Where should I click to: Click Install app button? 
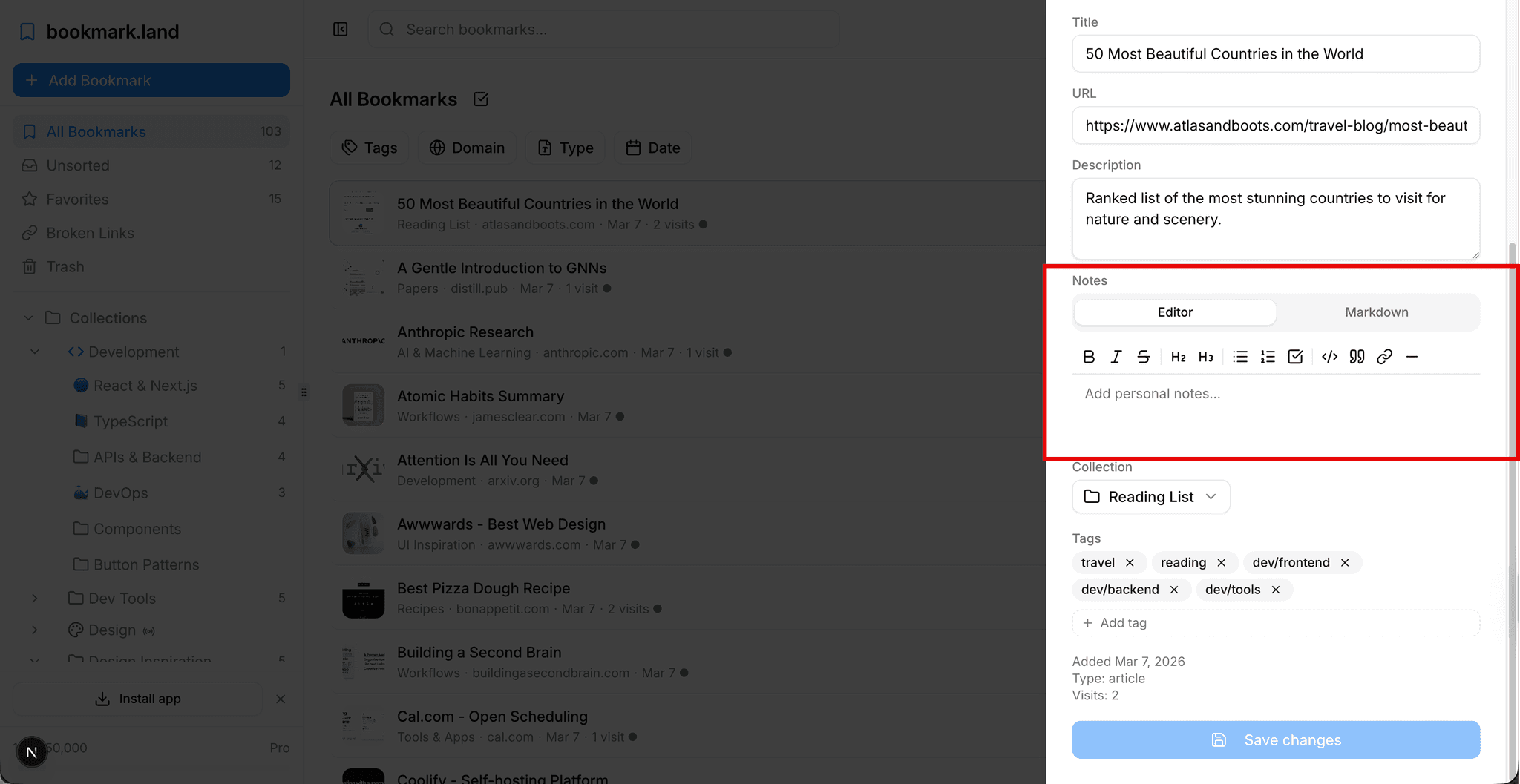(138, 699)
